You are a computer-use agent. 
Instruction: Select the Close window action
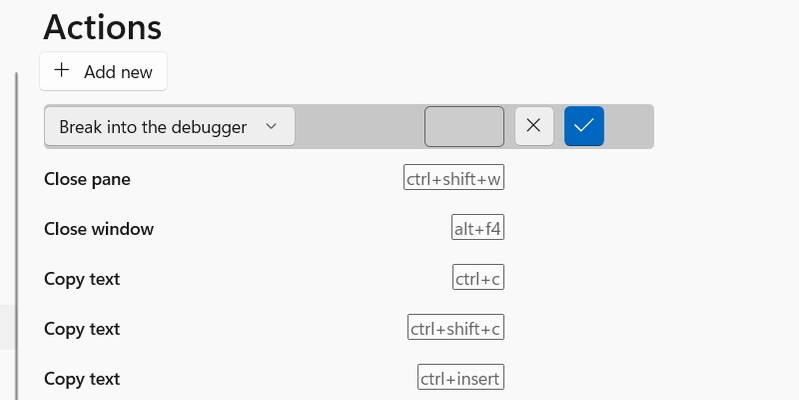click(99, 229)
